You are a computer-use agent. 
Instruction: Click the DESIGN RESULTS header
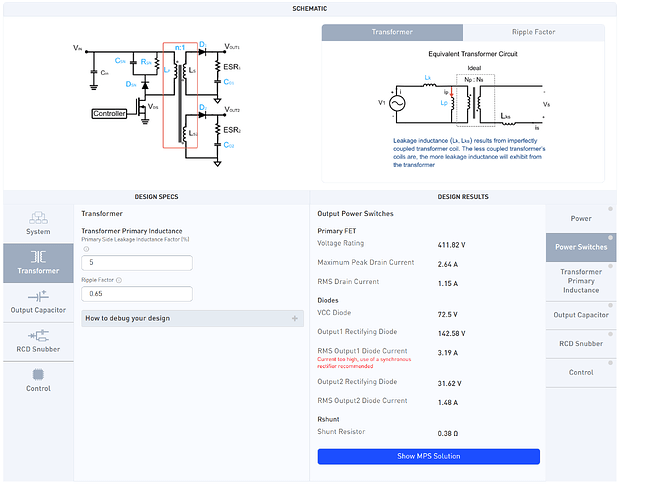(x=463, y=197)
